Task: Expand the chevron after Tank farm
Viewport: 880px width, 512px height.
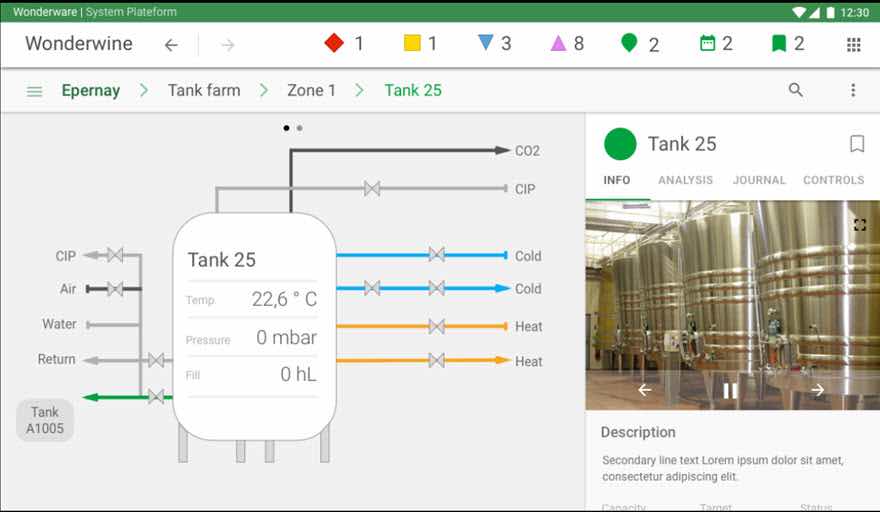Action: [264, 90]
